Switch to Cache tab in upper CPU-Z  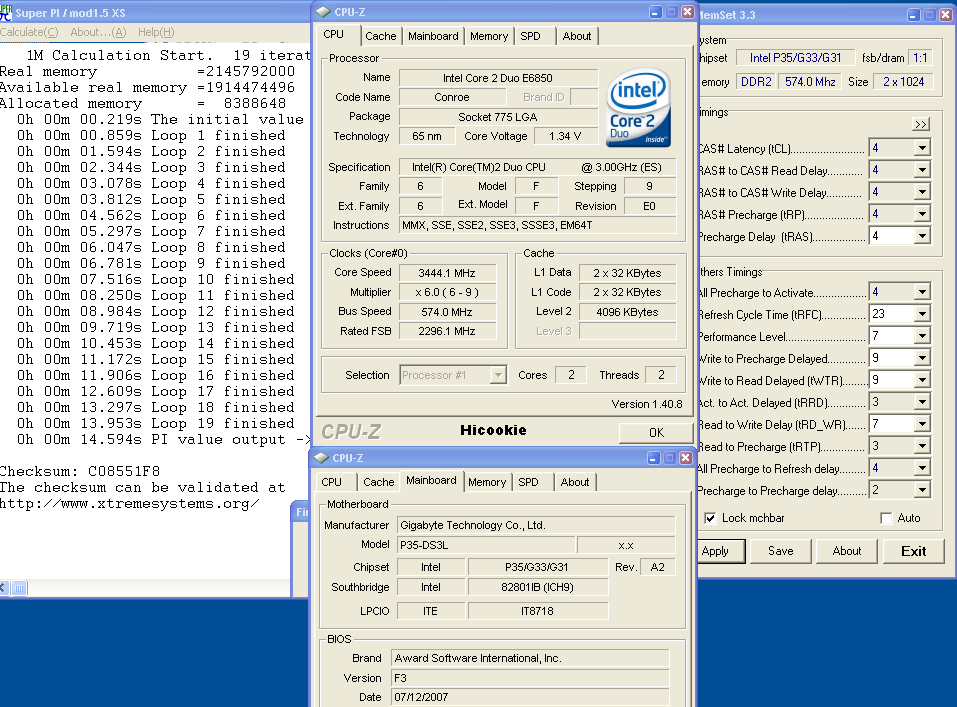pos(381,36)
